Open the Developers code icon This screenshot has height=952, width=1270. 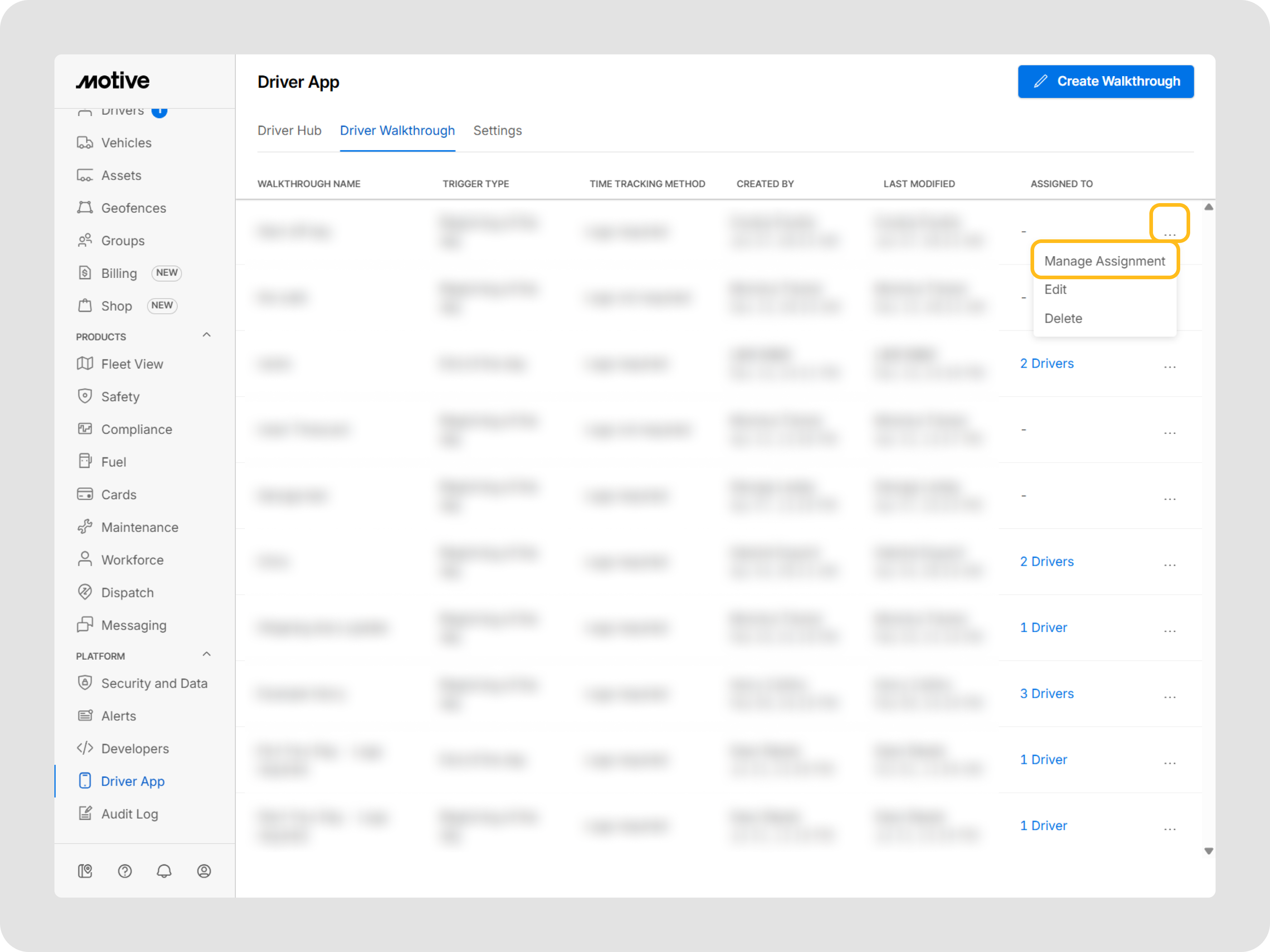[x=85, y=748]
